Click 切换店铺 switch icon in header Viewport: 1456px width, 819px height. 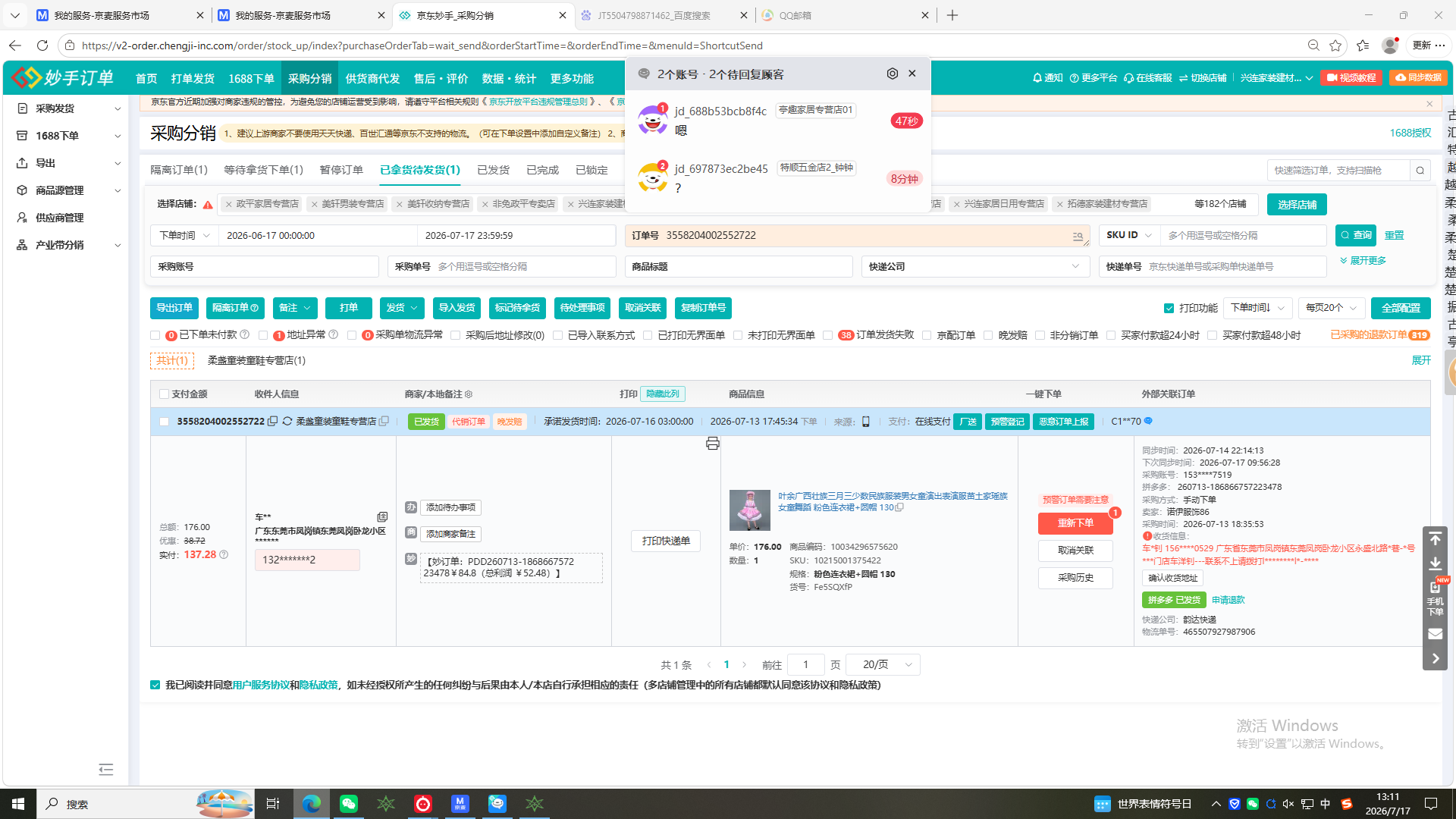point(1203,78)
